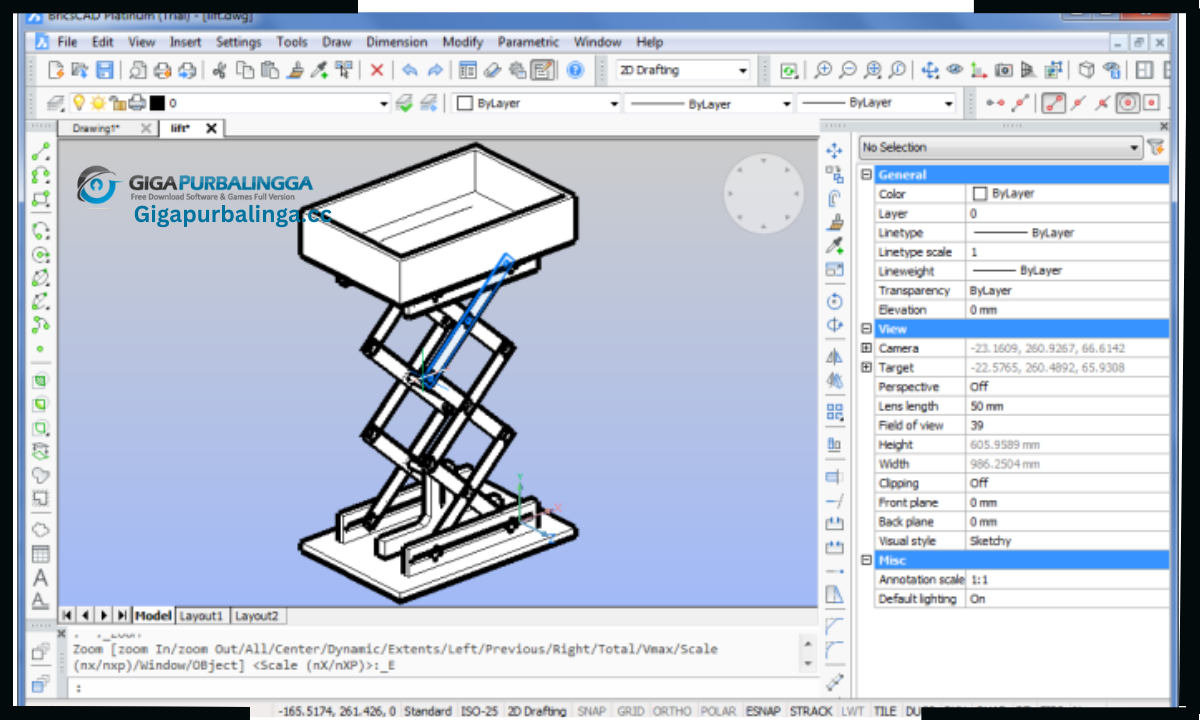This screenshot has height=720, width=1200.
Task: Click the camera view icon
Action: (x=1004, y=70)
